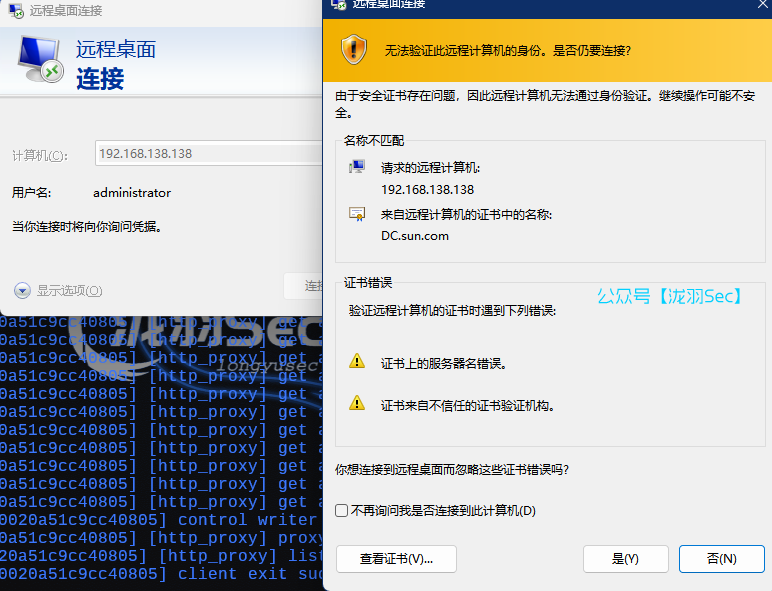Viewport: 772px width, 591px height.
Task: Expand 显示选项 with the round arrow
Action: pyautogui.click(x=22, y=290)
